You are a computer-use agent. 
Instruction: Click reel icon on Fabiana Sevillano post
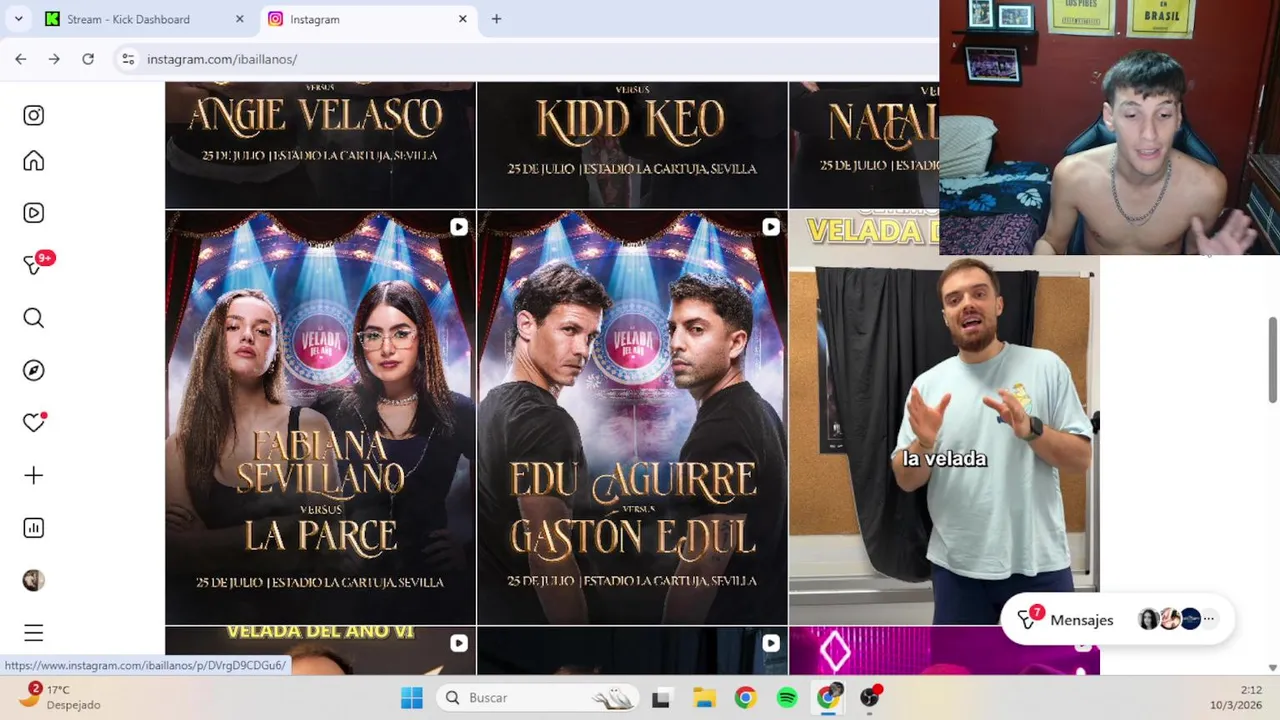click(x=458, y=227)
